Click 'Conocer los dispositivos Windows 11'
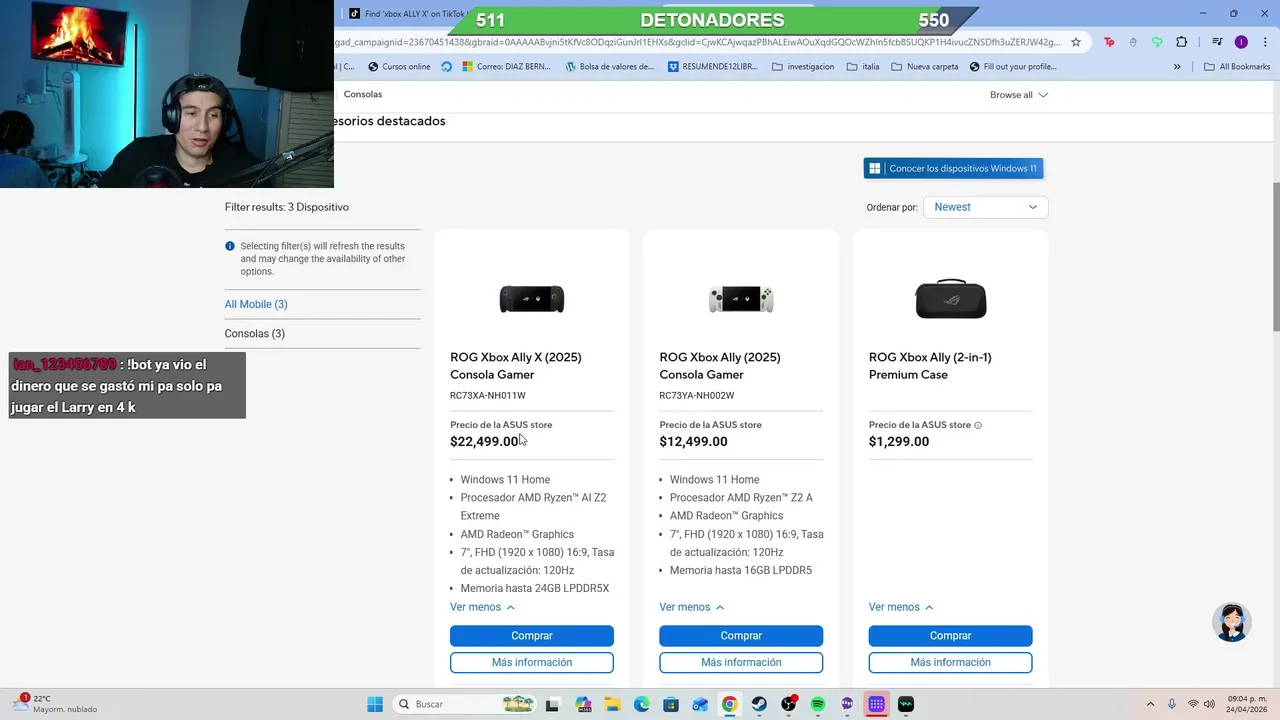The height and width of the screenshot is (720, 1280). pos(953,168)
